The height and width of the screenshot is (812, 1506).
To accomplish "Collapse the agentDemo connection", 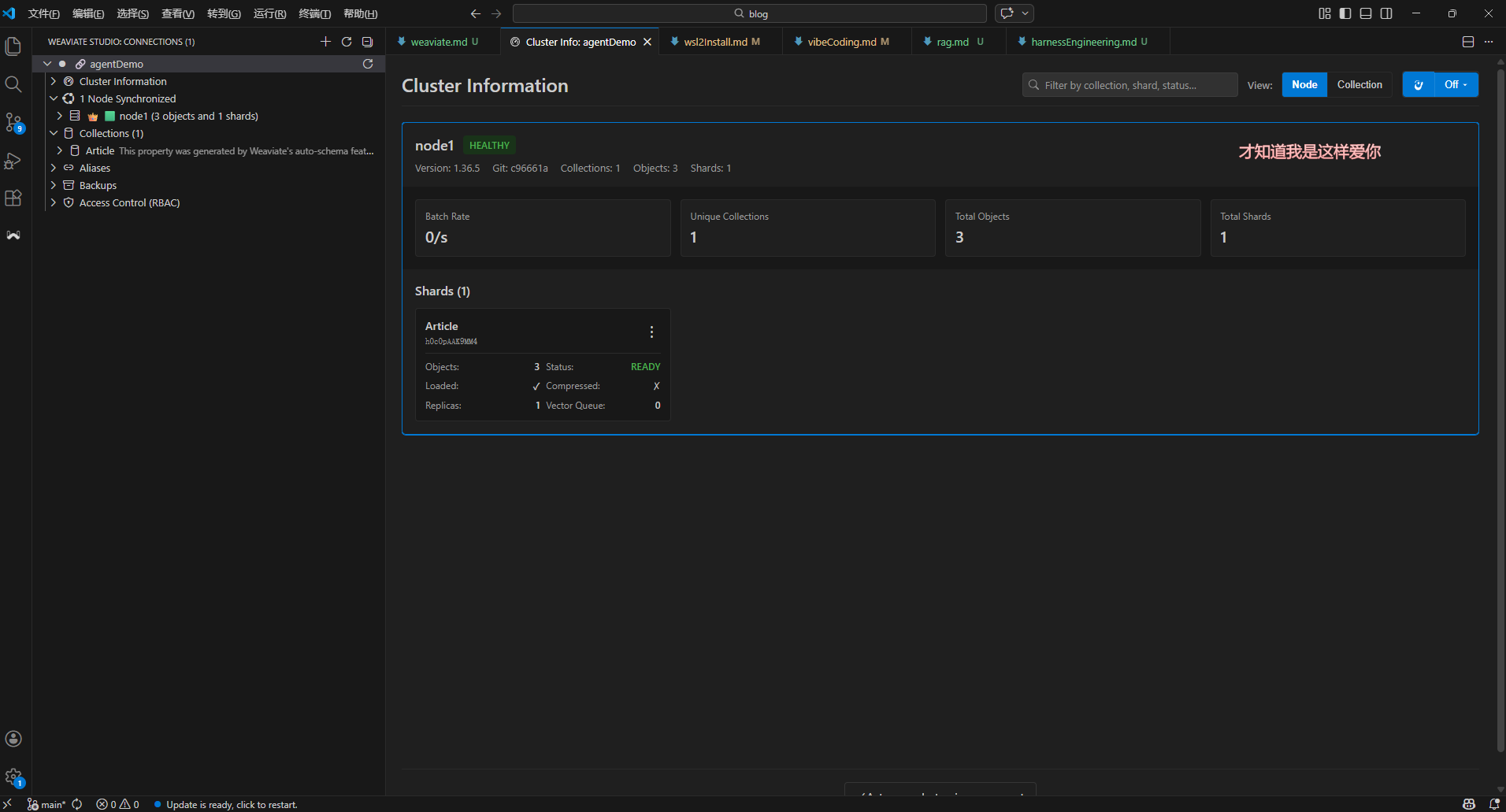I will pos(47,64).
